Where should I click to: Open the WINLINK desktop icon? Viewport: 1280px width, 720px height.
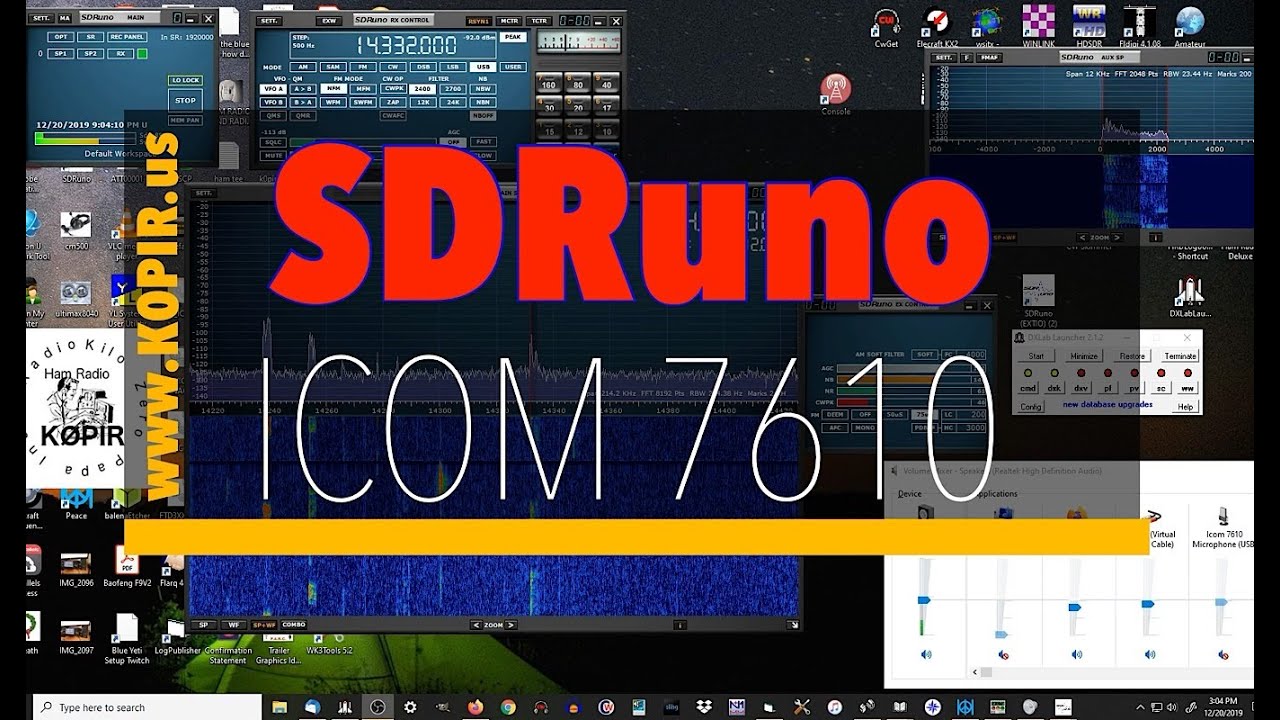point(1039,27)
